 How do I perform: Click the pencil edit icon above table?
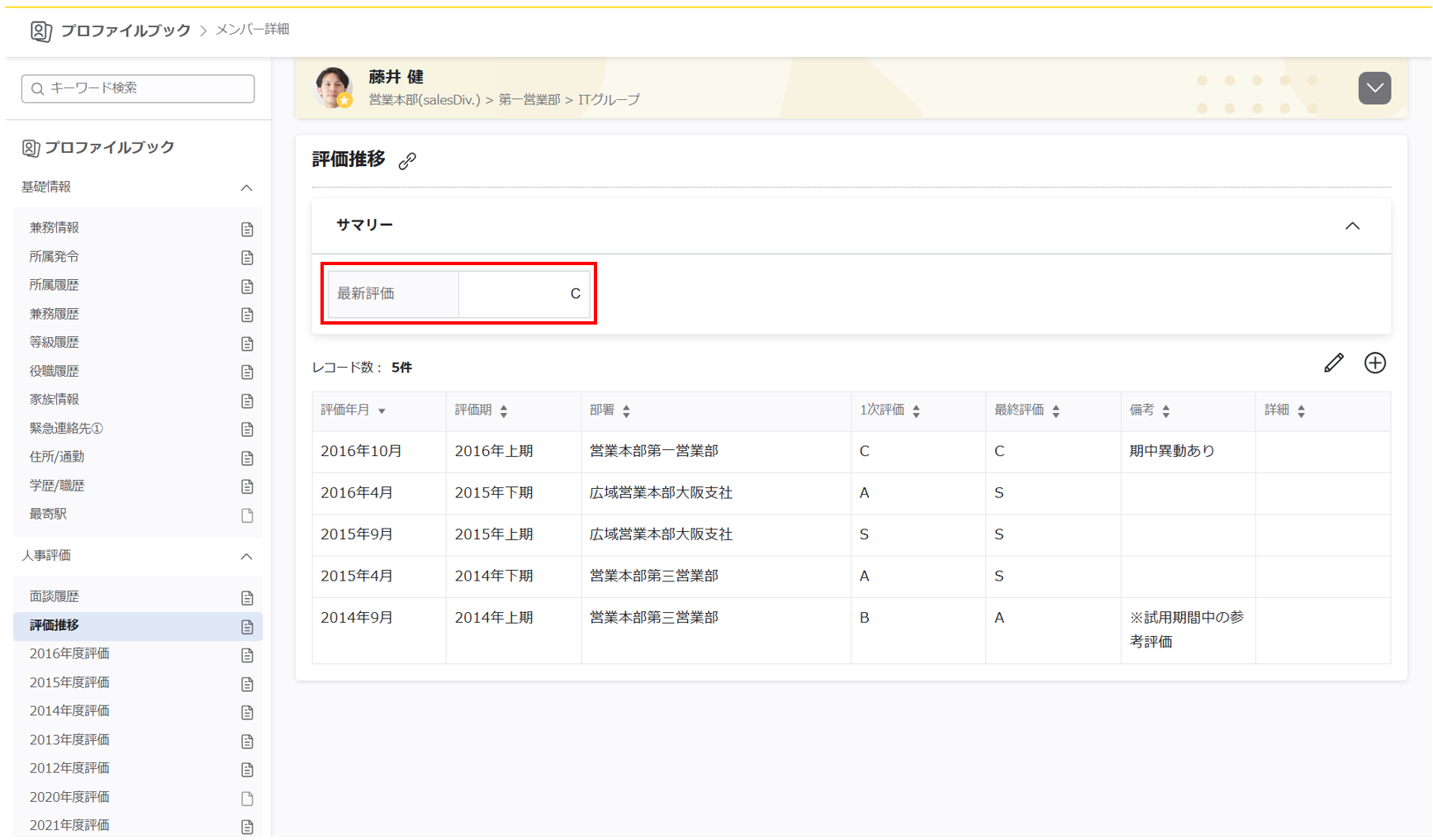click(x=1333, y=363)
